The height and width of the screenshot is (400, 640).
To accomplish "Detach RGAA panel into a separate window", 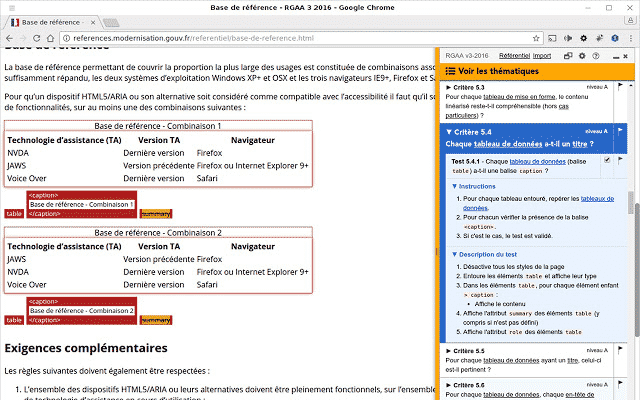I will tap(568, 56).
